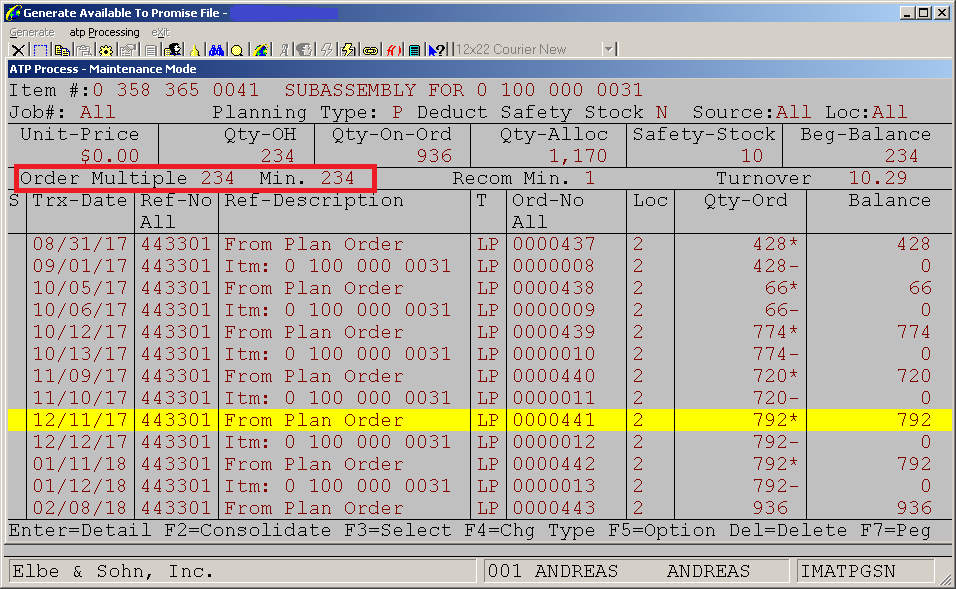Select highlighted row dated 12/11/17

click(x=480, y=420)
